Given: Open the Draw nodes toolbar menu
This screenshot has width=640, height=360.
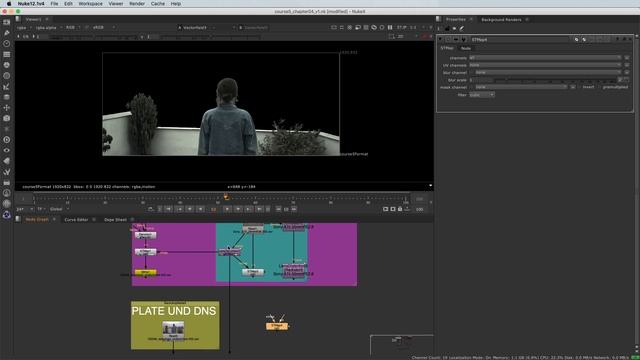Looking at the screenshot, I should point(7,33).
